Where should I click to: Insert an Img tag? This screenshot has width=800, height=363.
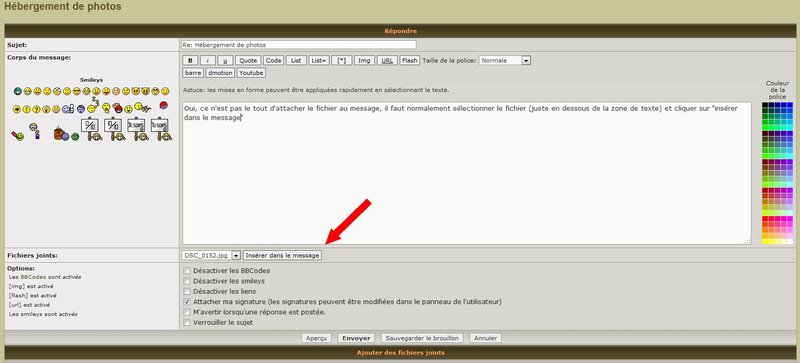click(x=364, y=60)
